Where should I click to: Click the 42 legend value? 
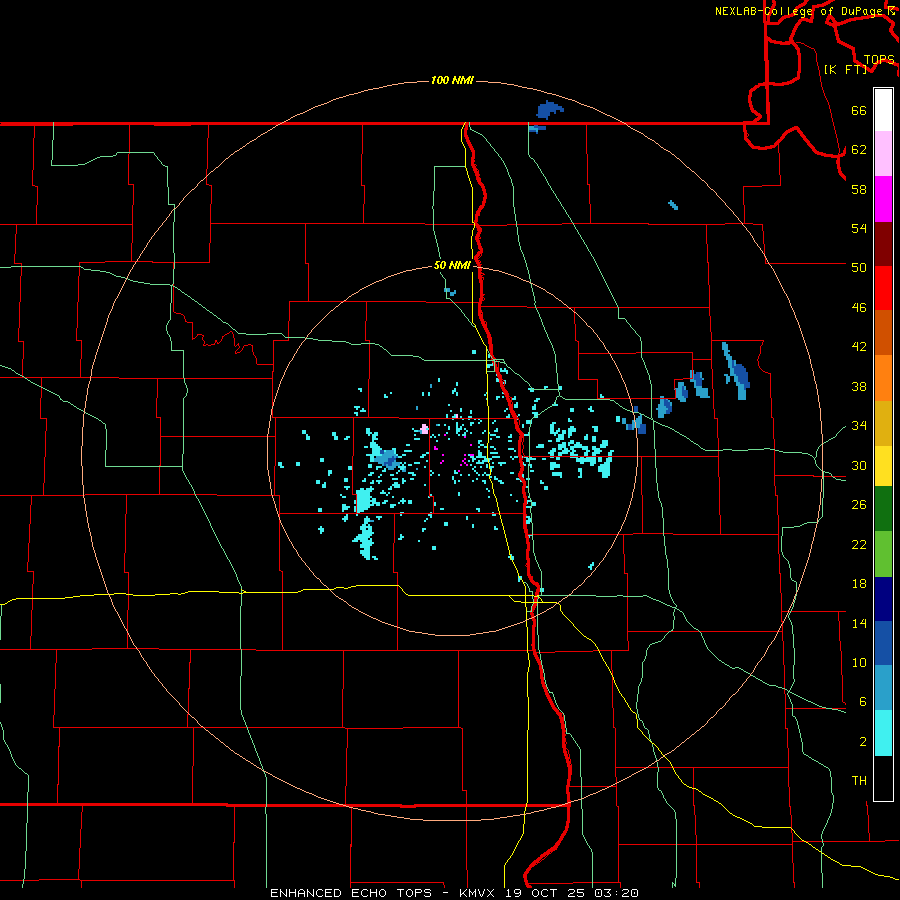(859, 347)
